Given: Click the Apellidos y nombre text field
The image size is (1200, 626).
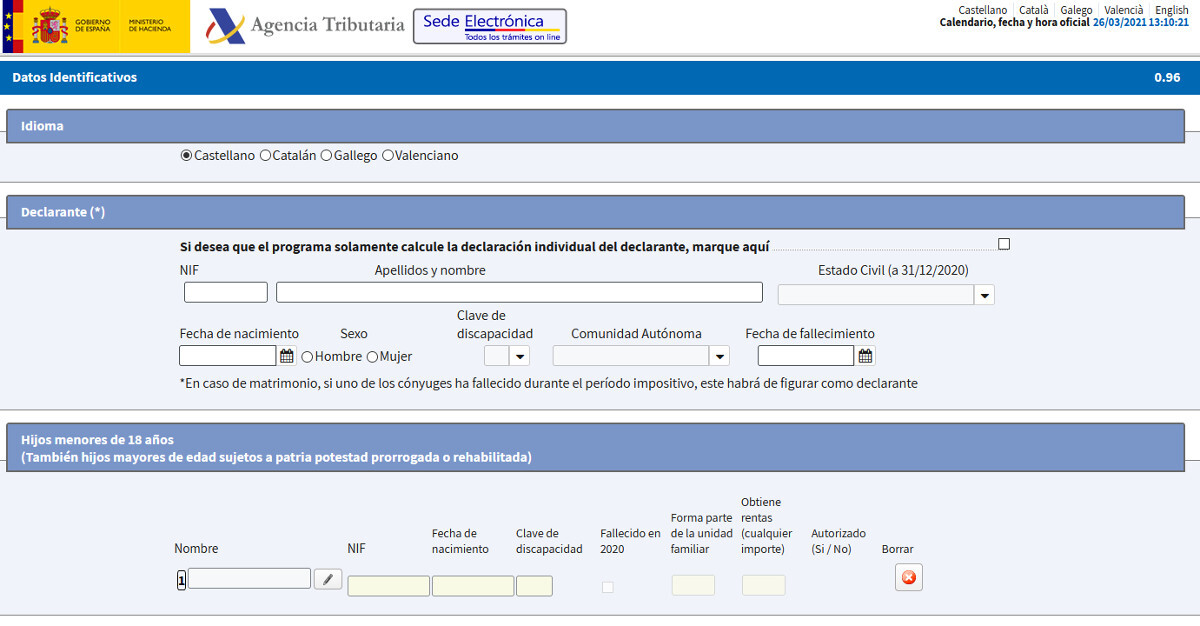Looking at the screenshot, I should (x=519, y=292).
